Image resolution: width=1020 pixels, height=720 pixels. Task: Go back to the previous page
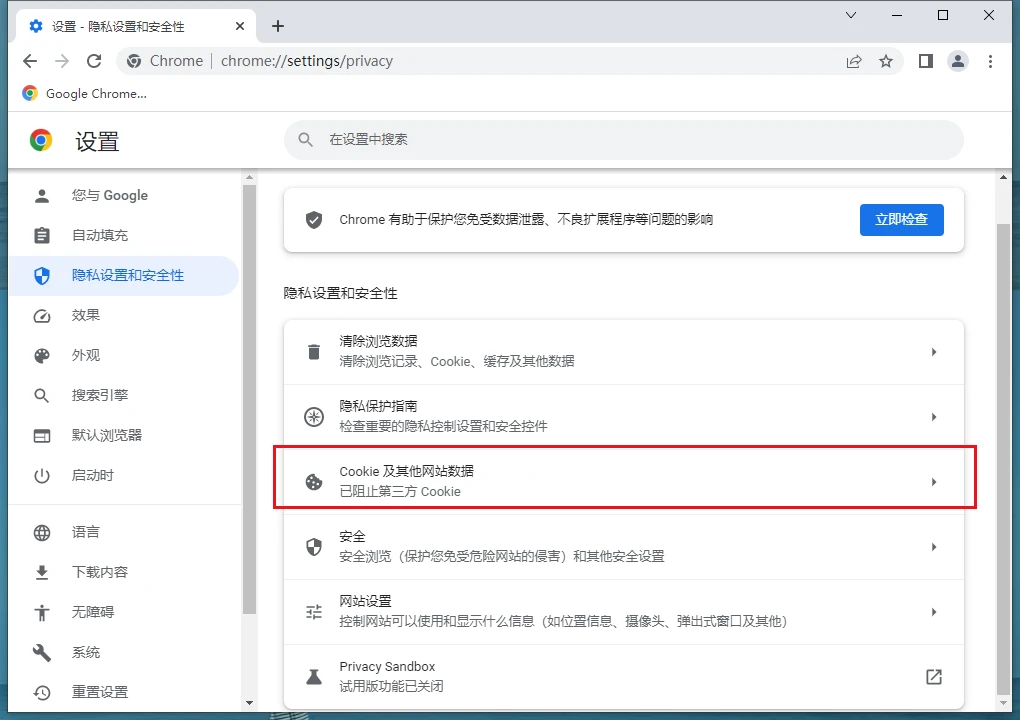click(30, 61)
